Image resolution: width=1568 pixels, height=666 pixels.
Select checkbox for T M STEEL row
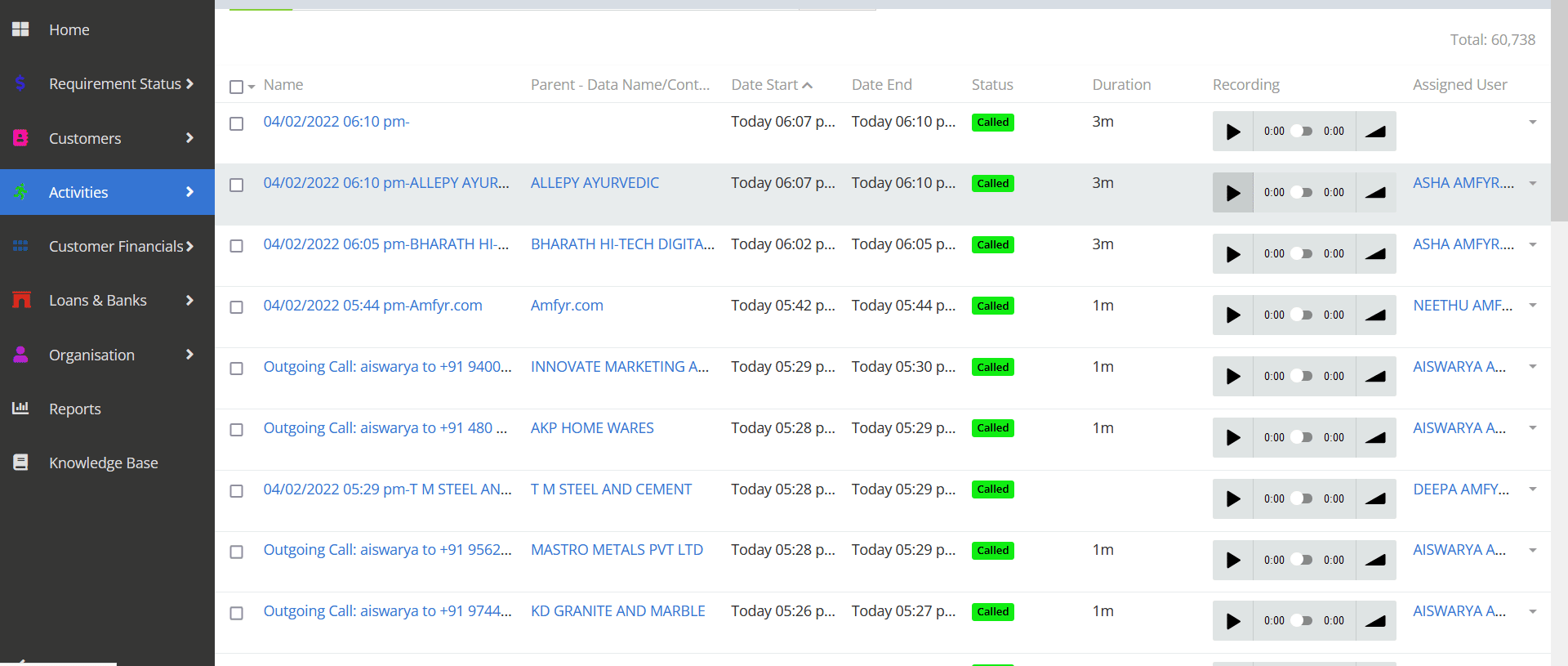pos(237,491)
